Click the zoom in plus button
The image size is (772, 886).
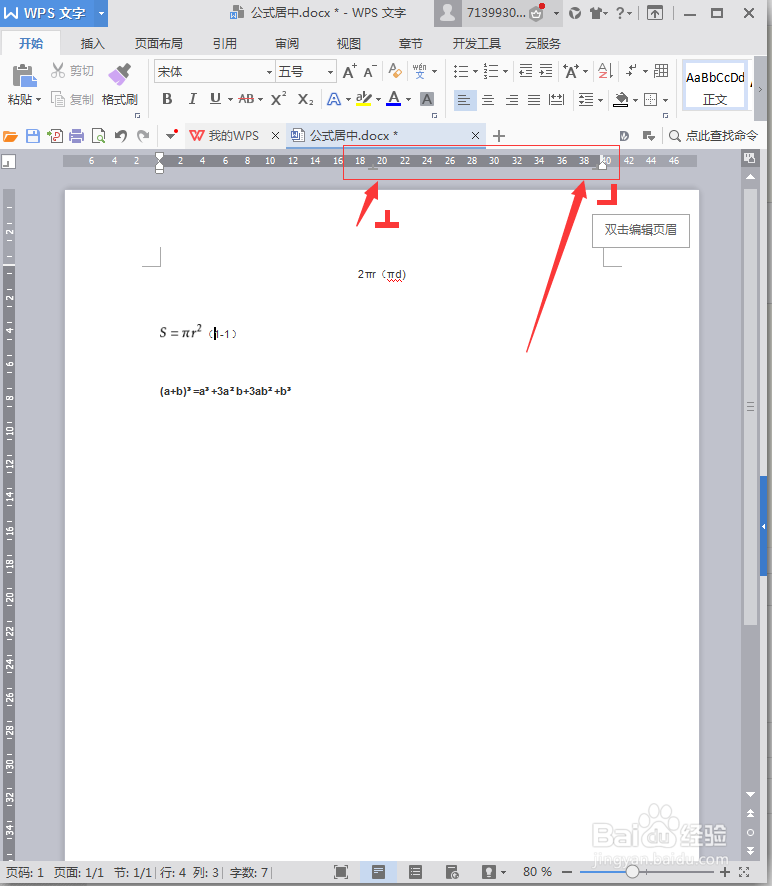click(725, 872)
